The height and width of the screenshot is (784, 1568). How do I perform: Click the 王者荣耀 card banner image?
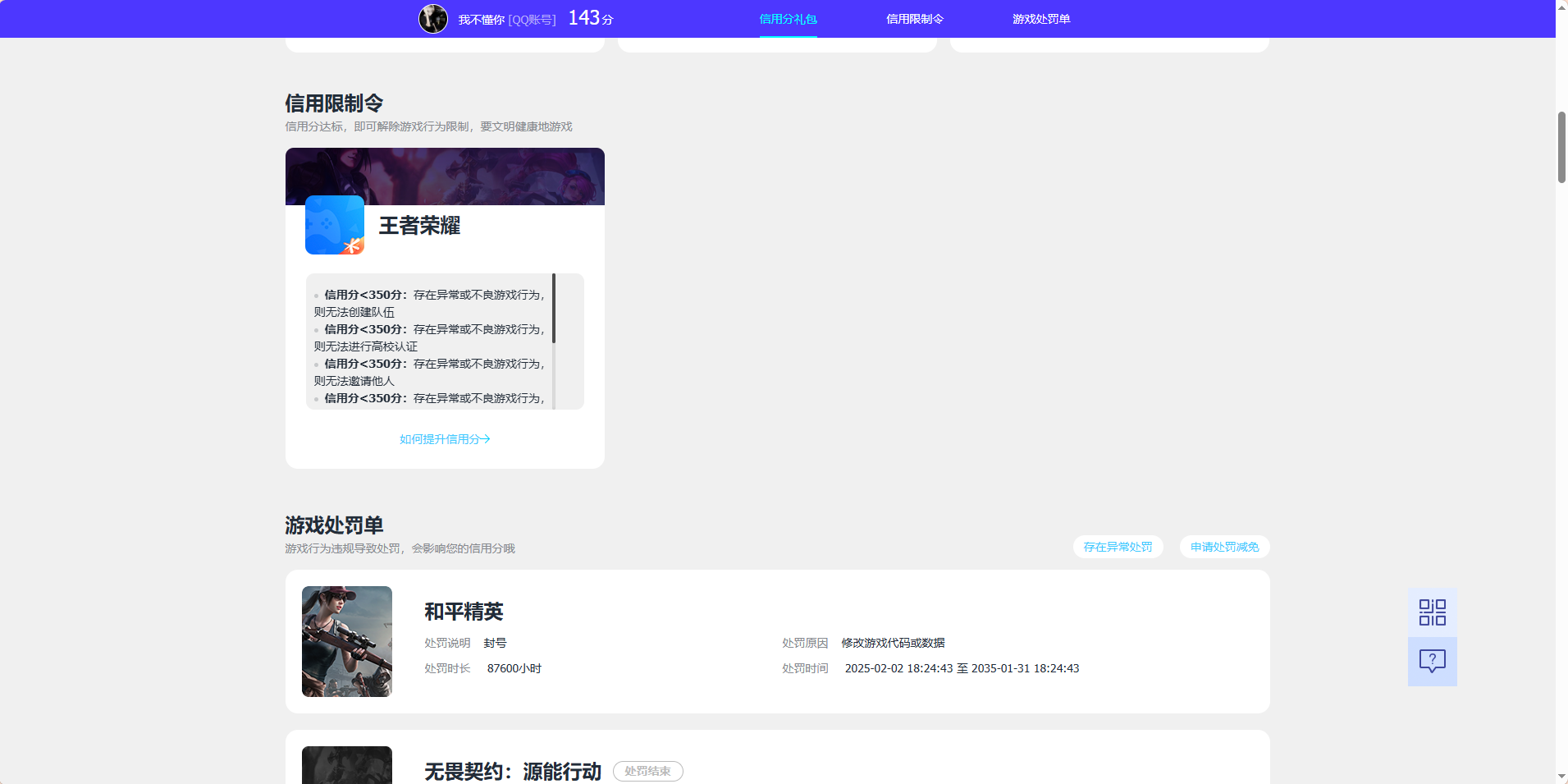pyautogui.click(x=445, y=176)
